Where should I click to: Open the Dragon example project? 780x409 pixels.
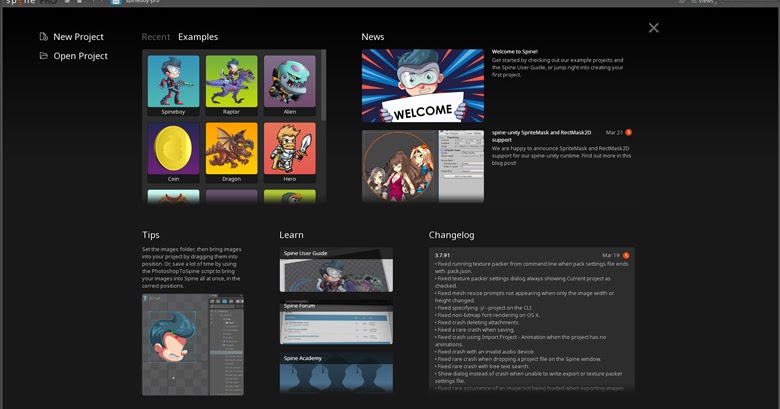[x=231, y=152]
